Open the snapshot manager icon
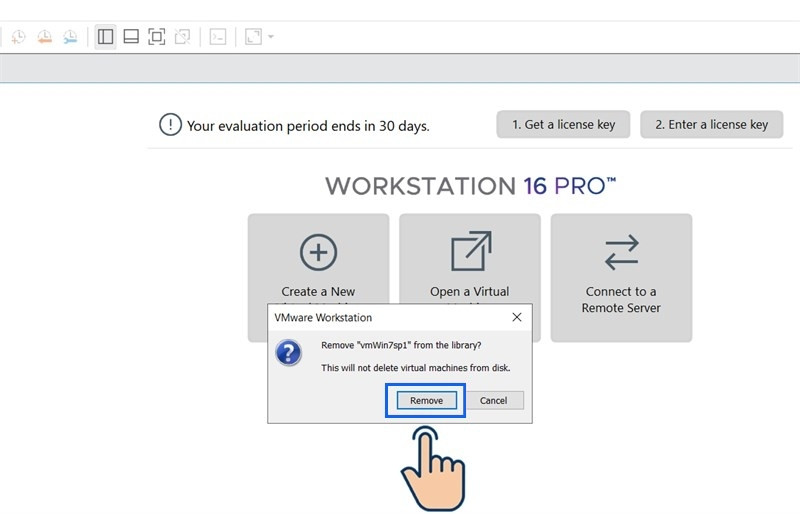 [x=70, y=37]
